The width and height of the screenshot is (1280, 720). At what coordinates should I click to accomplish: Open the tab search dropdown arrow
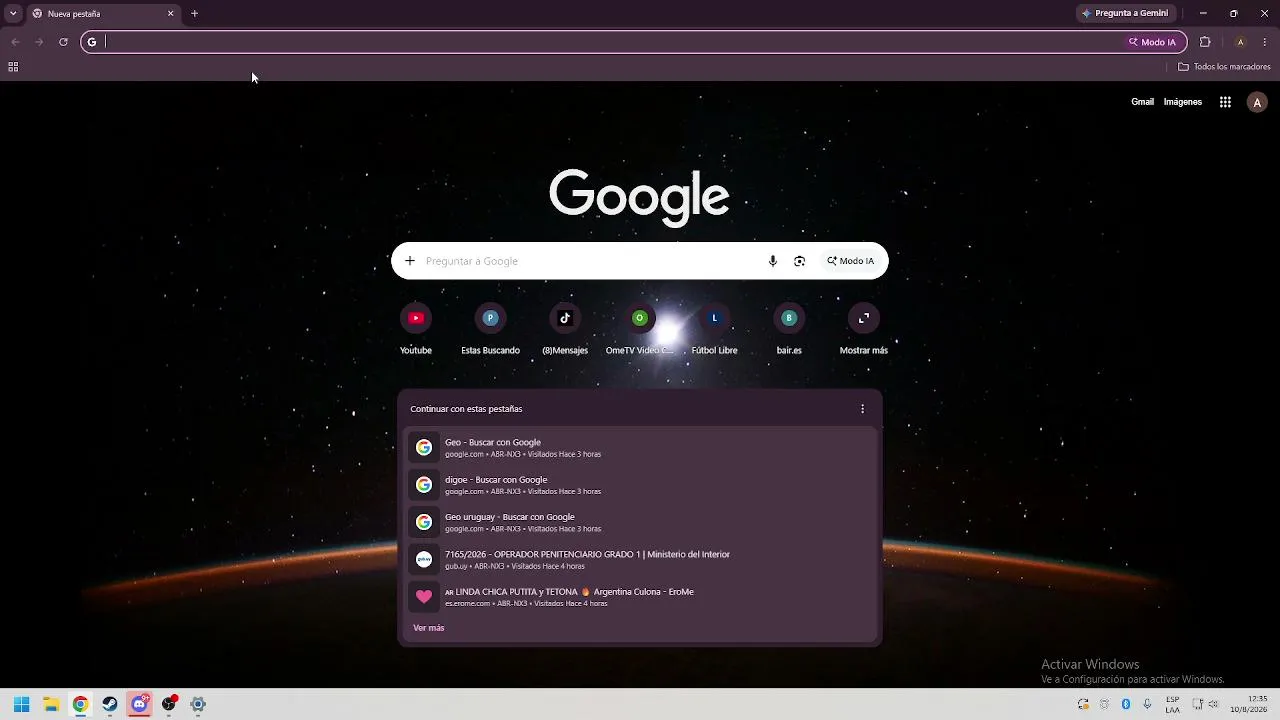coord(13,14)
